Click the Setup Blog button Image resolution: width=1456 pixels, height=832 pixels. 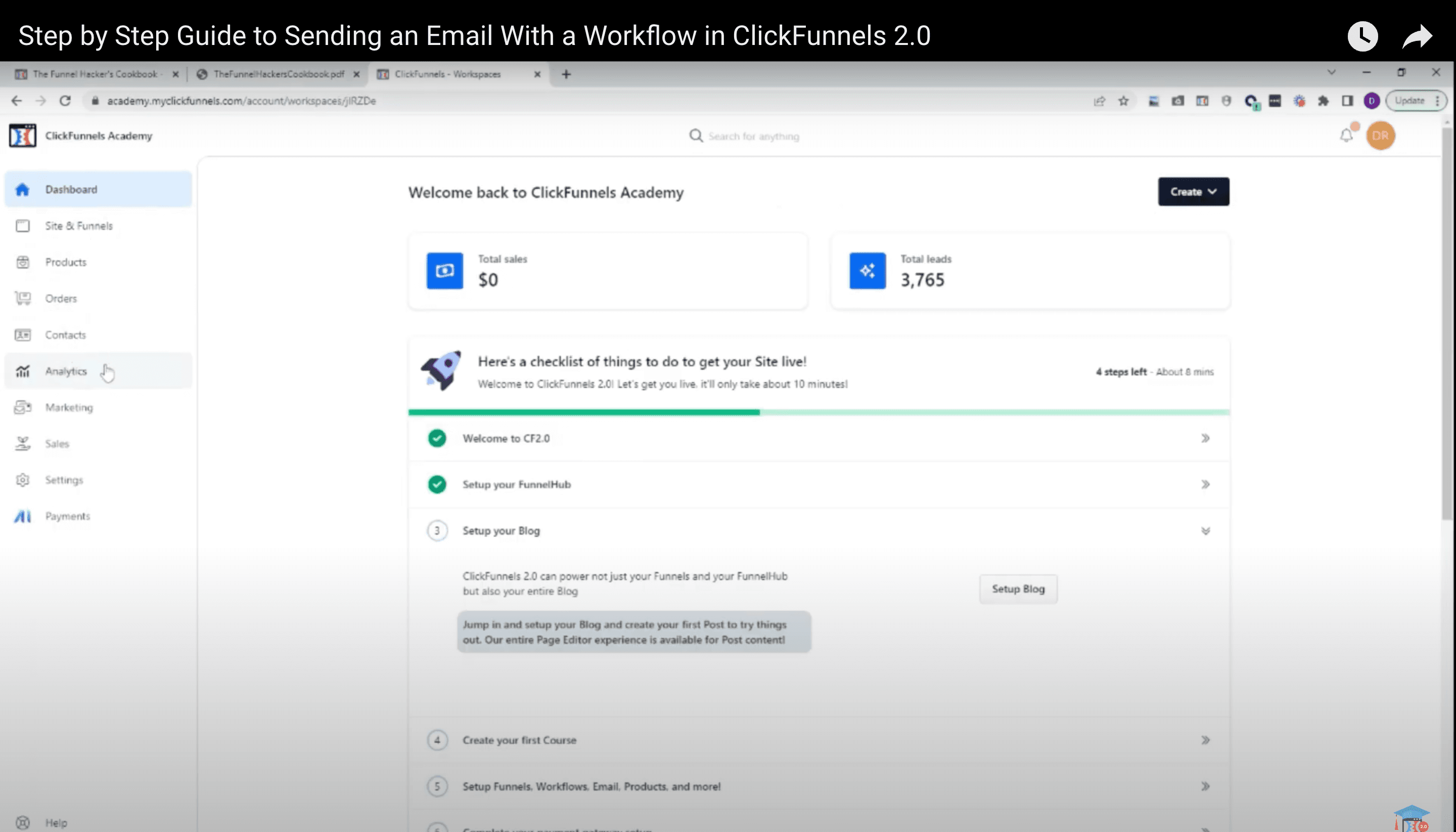click(x=1018, y=588)
